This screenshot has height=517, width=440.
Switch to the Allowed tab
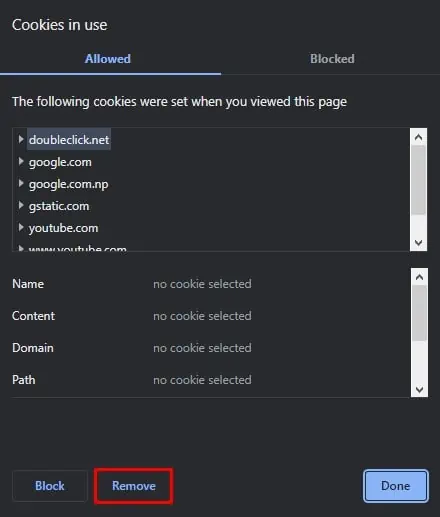pos(110,59)
